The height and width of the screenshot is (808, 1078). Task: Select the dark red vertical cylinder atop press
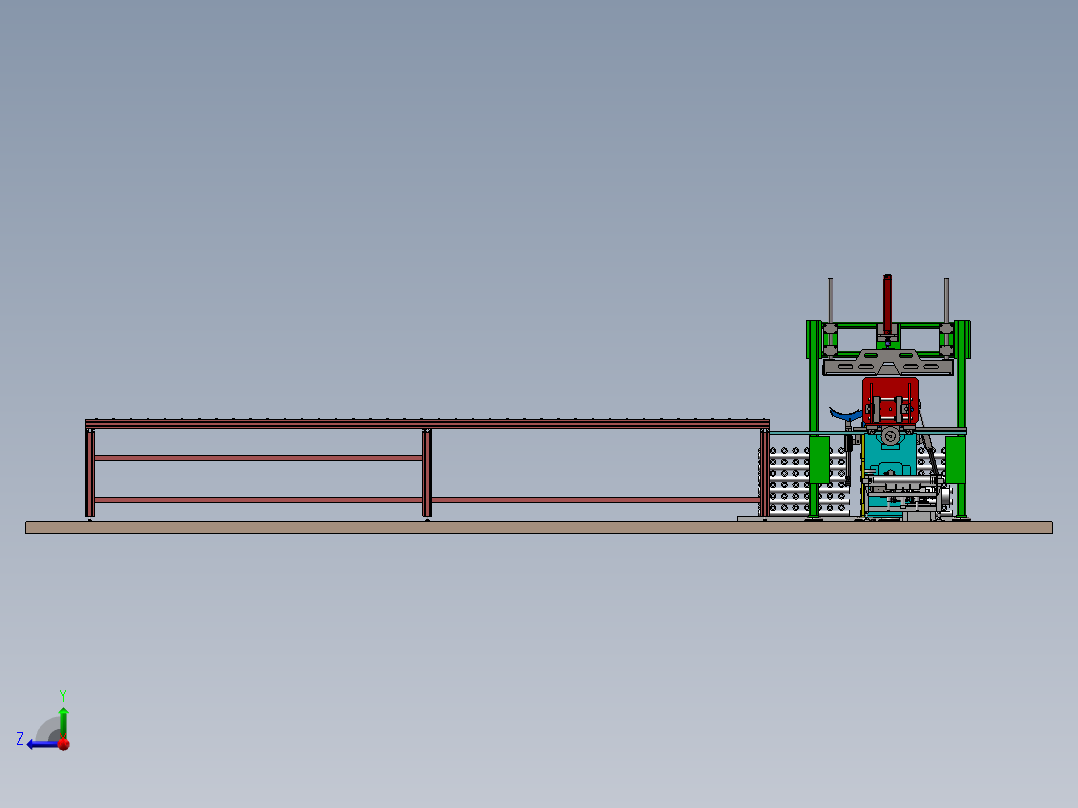pos(888,304)
